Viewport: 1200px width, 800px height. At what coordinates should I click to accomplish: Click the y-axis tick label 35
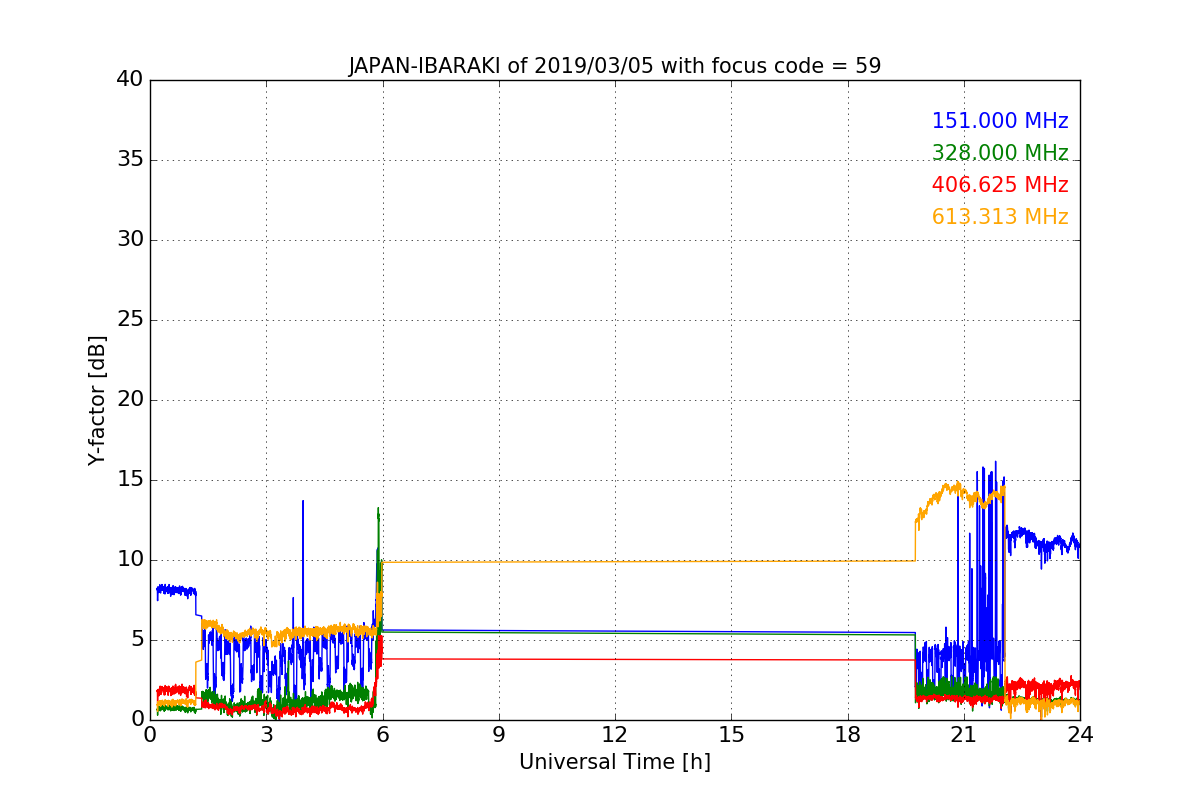pyautogui.click(x=130, y=160)
